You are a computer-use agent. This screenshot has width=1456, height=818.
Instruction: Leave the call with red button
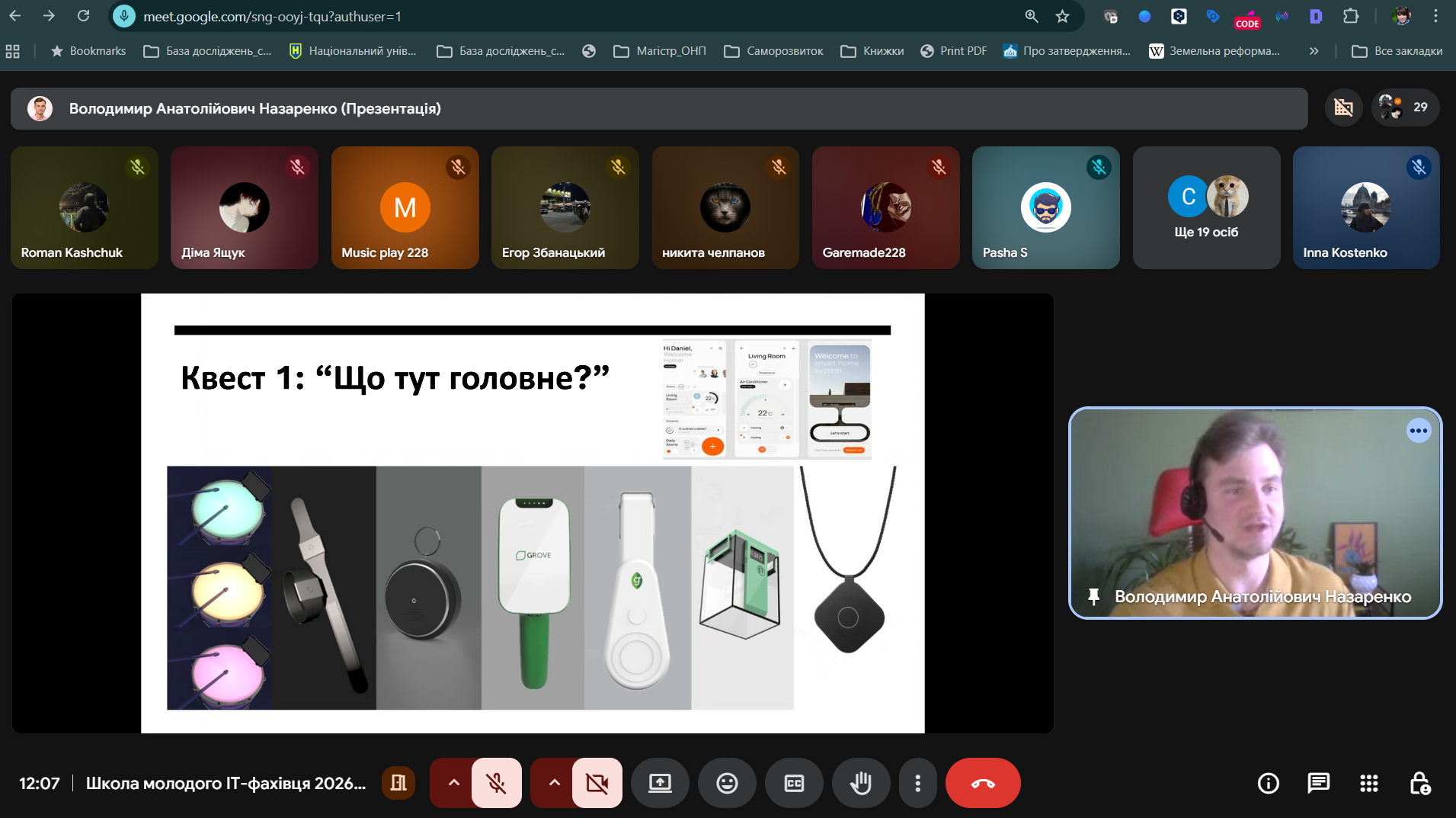click(982, 783)
